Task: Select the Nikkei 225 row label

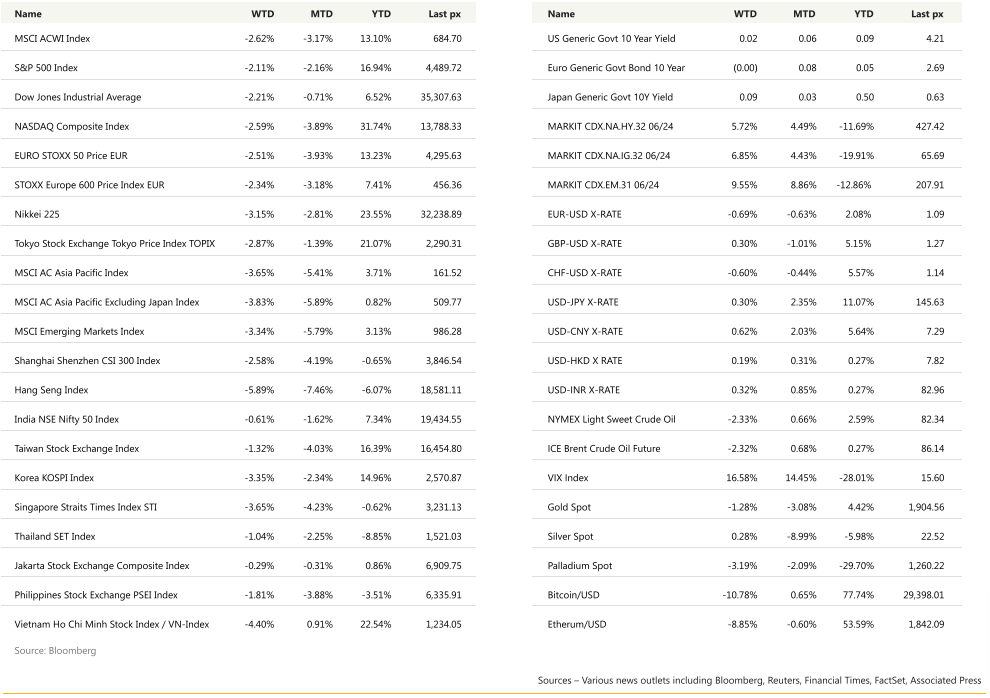Action: [x=38, y=215]
